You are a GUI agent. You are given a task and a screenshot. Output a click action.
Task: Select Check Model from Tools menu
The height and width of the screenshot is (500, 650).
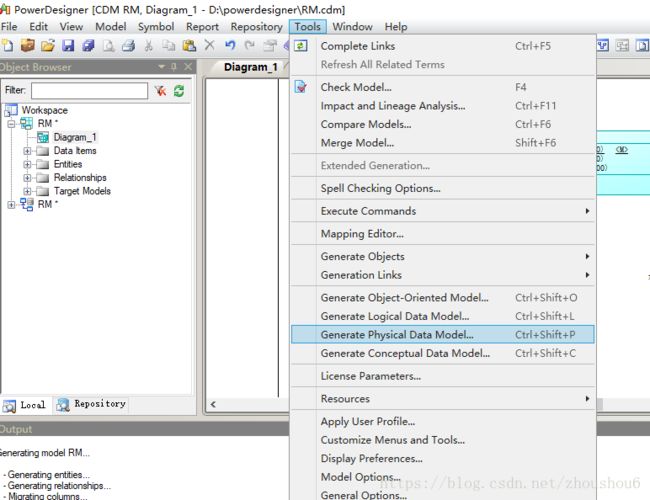click(443, 87)
